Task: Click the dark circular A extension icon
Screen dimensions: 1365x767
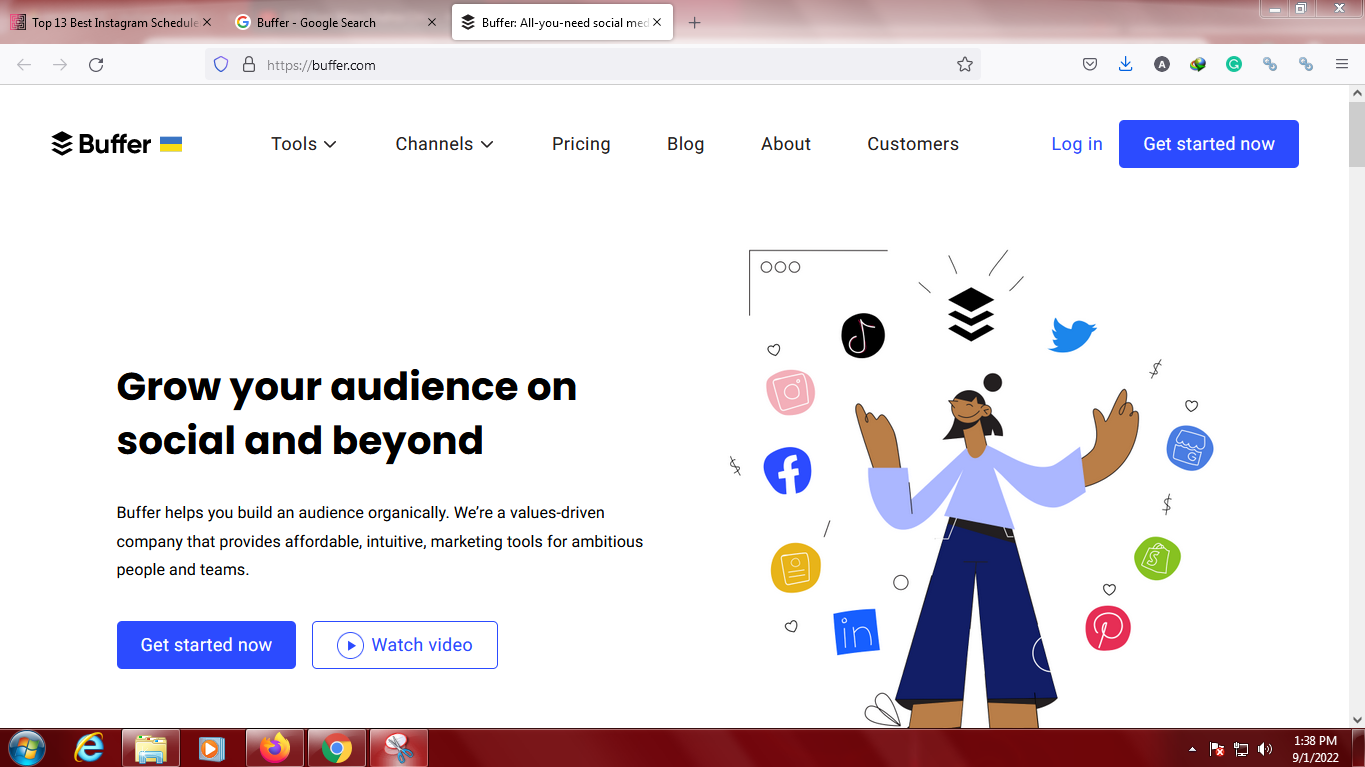Action: pyautogui.click(x=1161, y=64)
